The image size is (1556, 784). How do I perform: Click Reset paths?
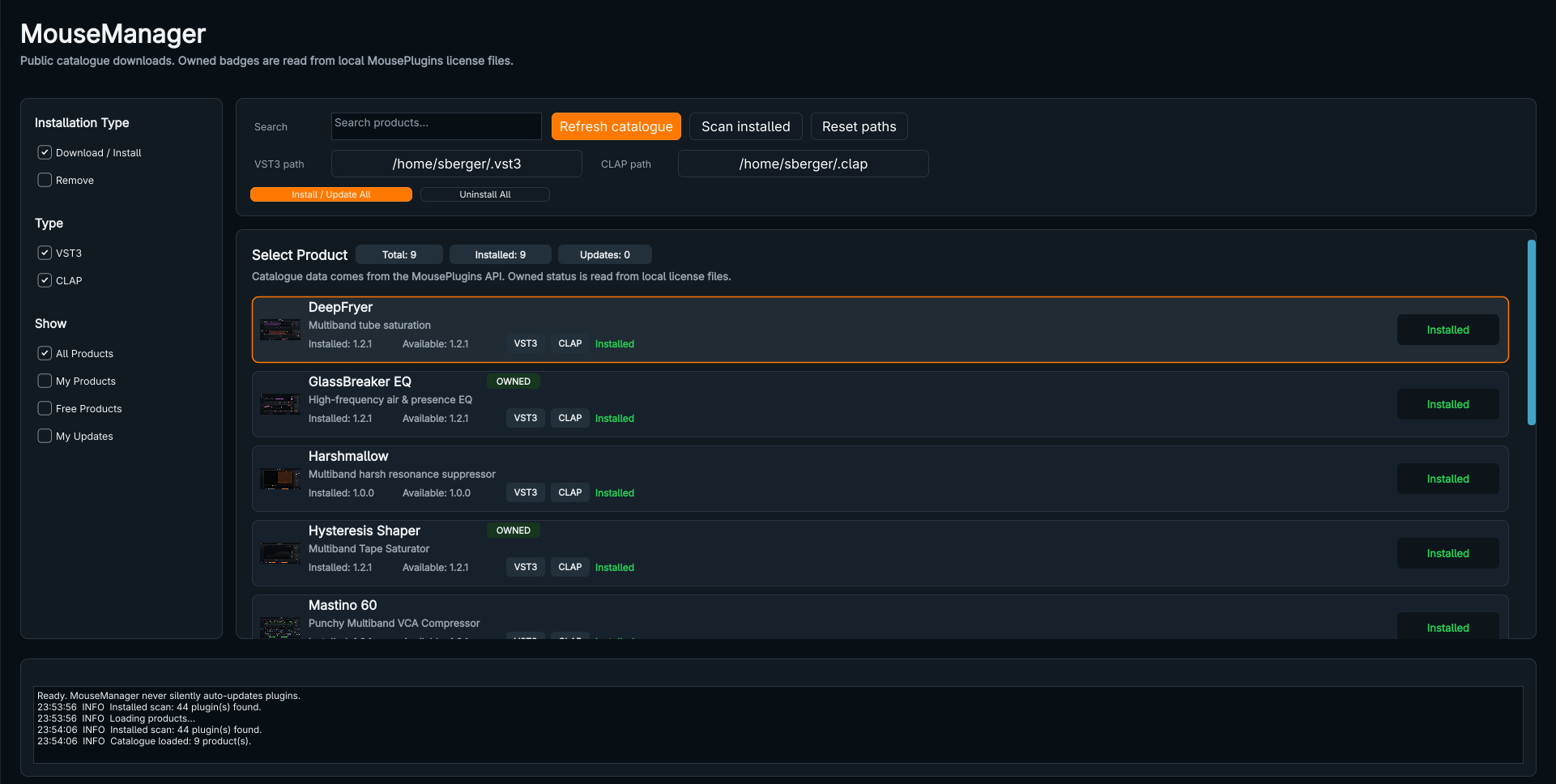[x=859, y=126]
